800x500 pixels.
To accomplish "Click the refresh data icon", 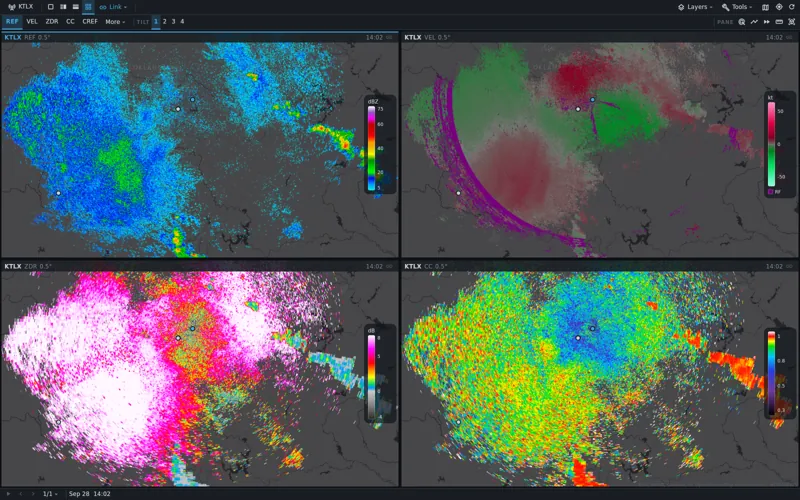I will click(792, 7).
